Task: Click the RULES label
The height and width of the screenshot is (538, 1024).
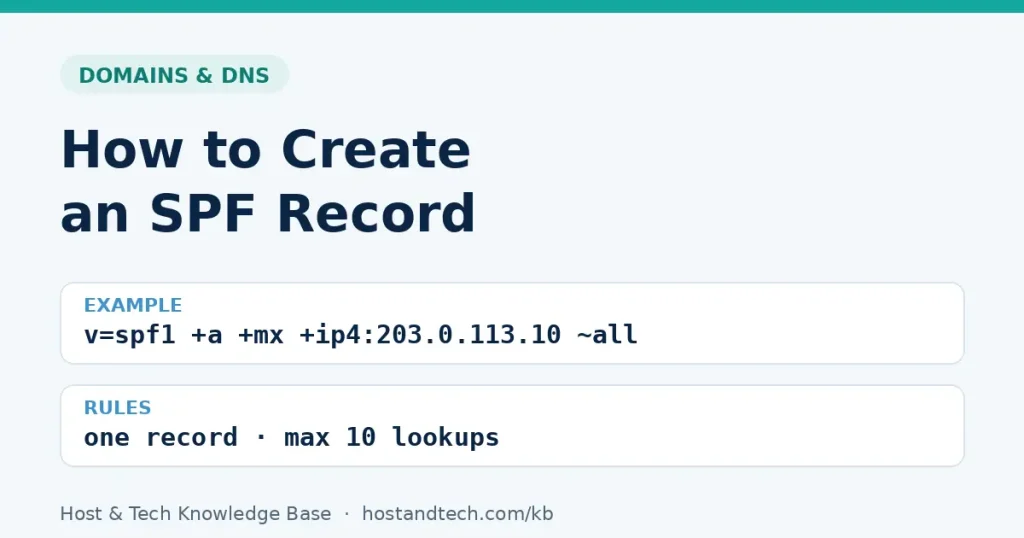Action: point(118,407)
